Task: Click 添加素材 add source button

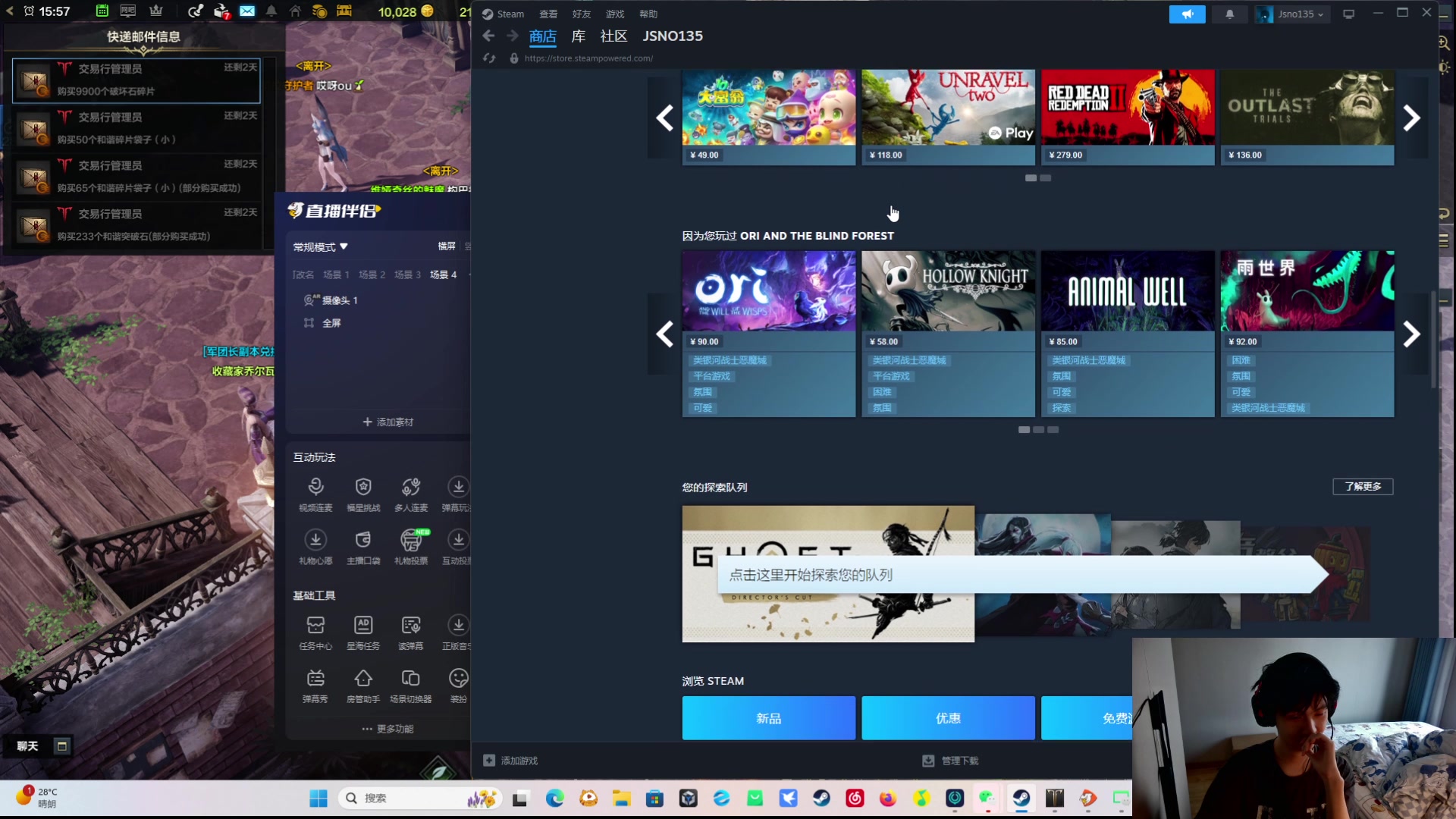Action: pyautogui.click(x=388, y=422)
